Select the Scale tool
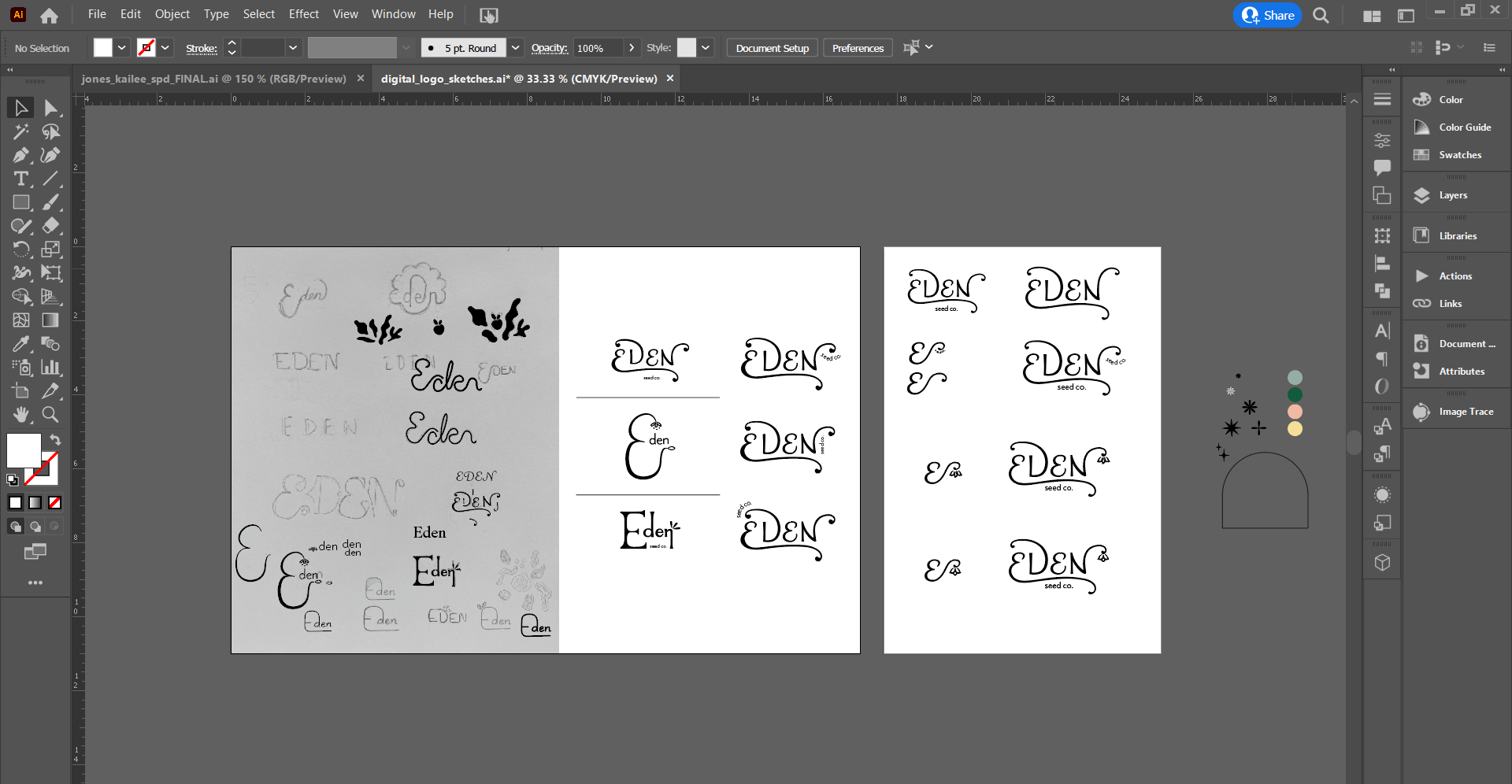1512x784 pixels. click(x=50, y=250)
